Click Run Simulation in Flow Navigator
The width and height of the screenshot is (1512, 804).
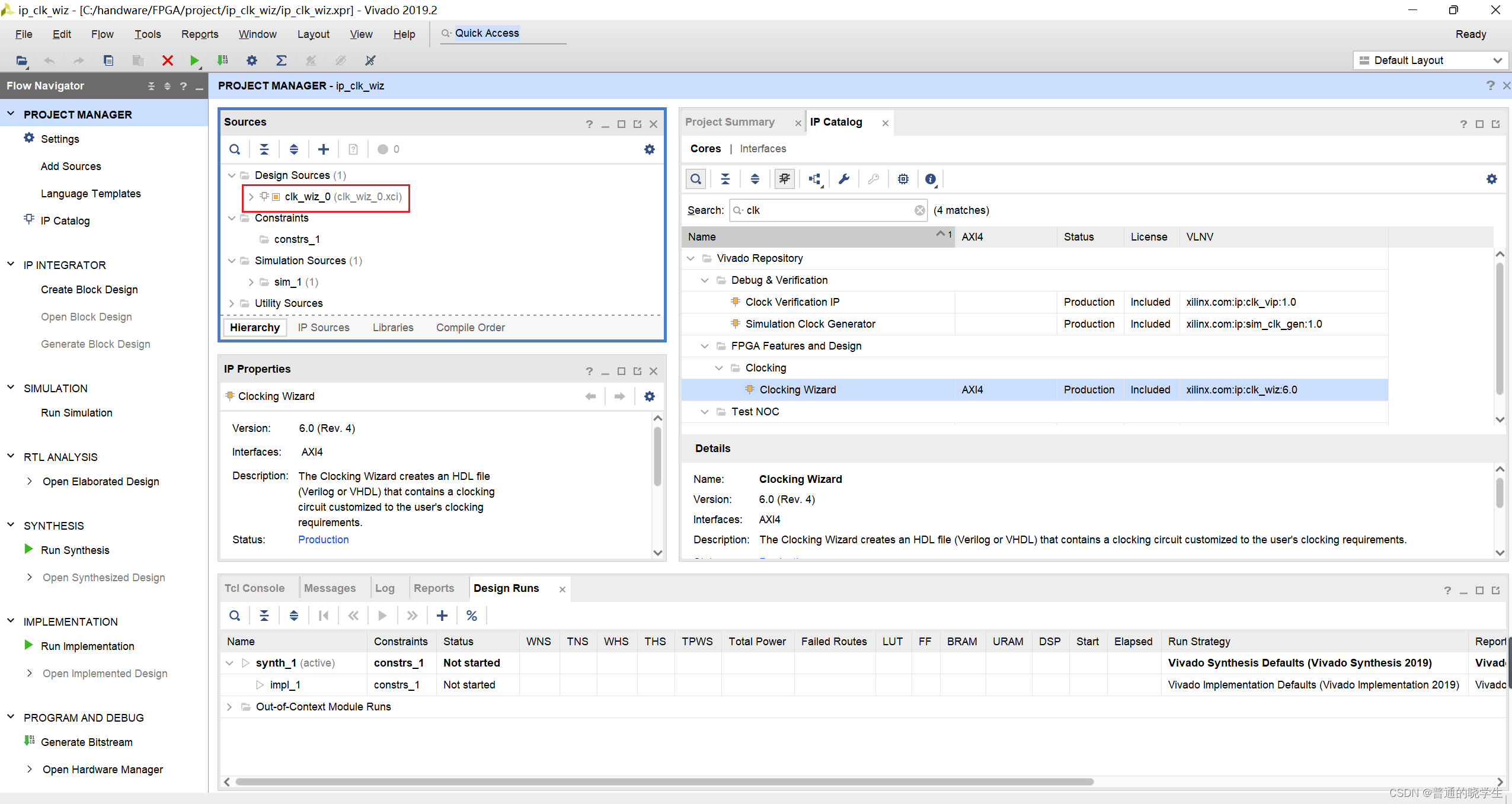click(x=76, y=413)
